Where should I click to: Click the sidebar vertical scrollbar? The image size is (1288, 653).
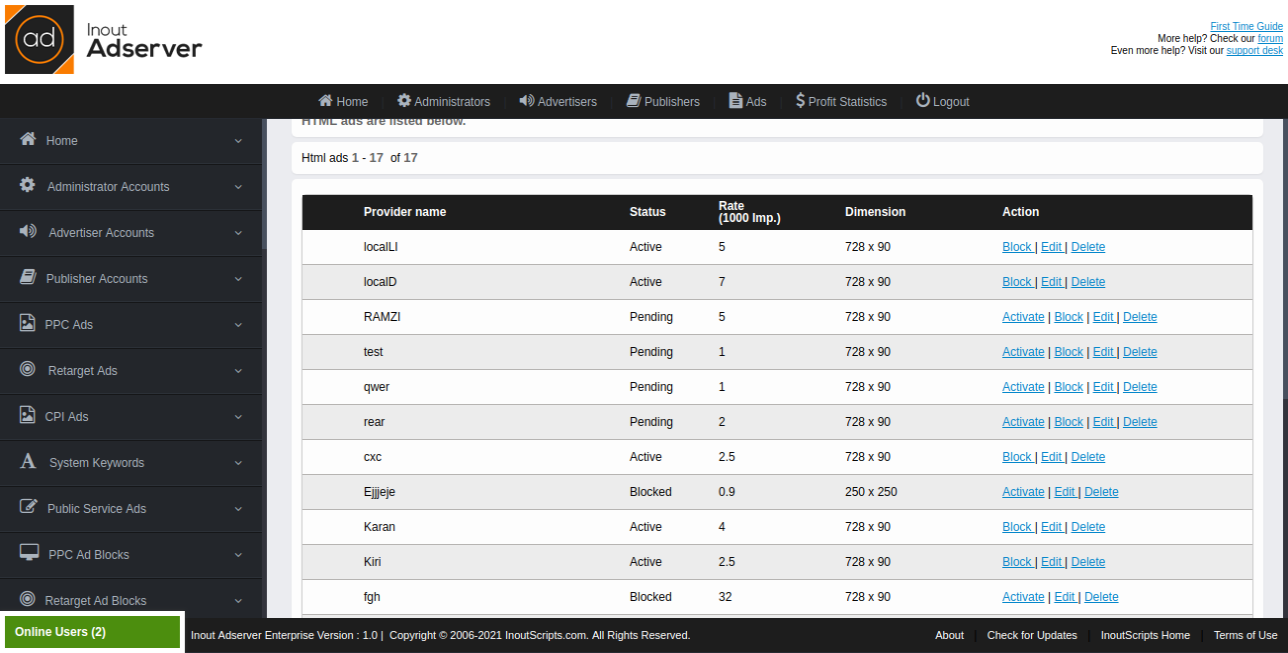tap(264, 185)
